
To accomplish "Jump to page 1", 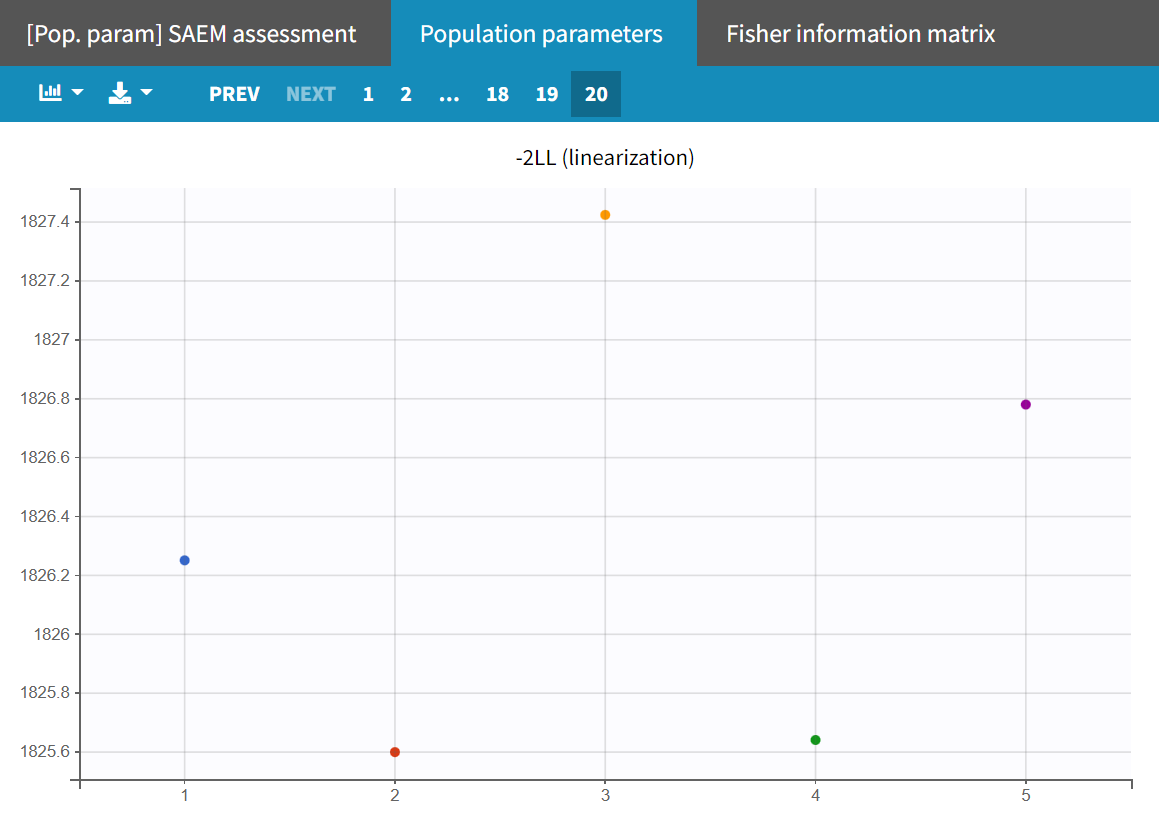I will click(368, 94).
